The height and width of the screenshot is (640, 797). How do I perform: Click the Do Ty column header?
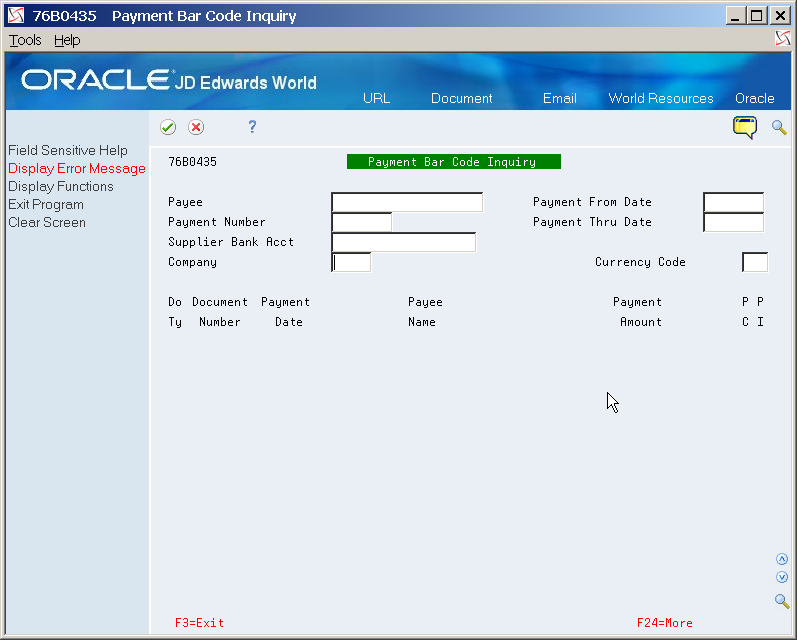point(175,312)
